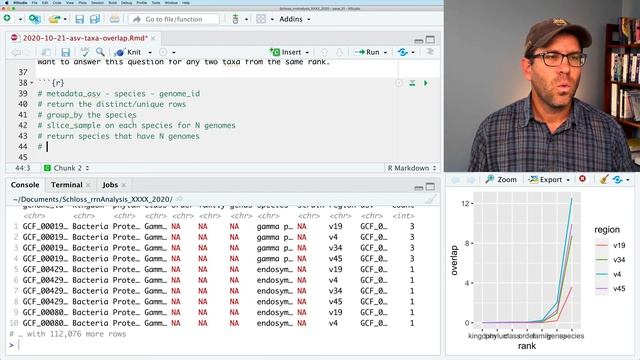Save current document in main toolbar
Screen dimensions: 640x360
80,19
